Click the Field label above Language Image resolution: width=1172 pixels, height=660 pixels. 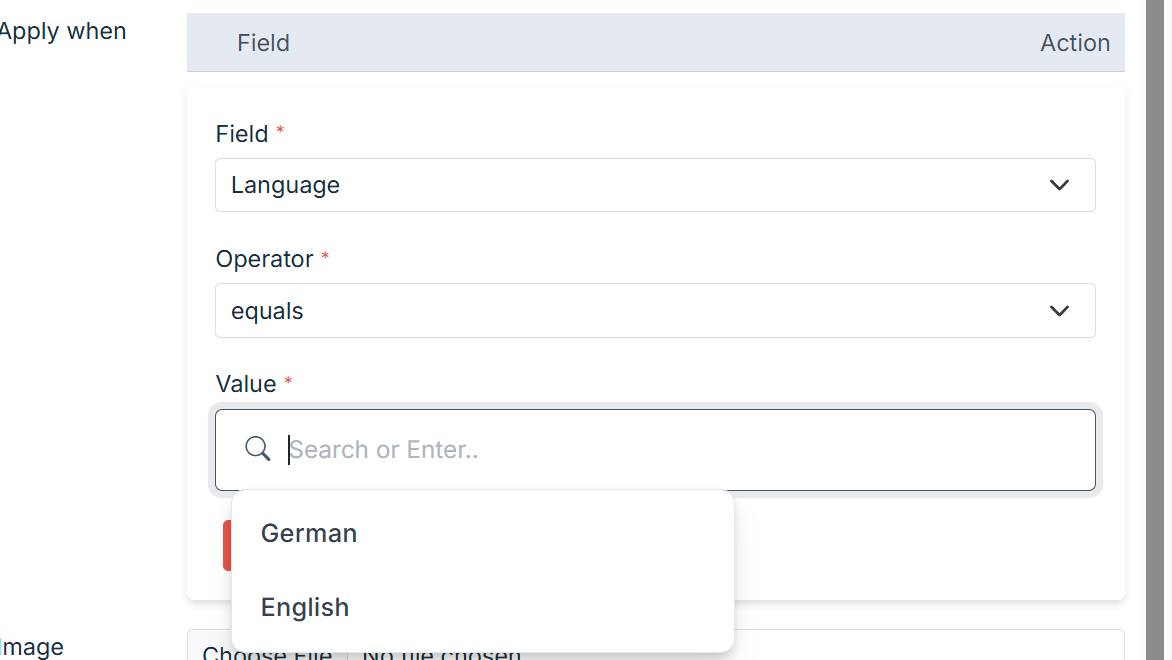click(x=242, y=134)
